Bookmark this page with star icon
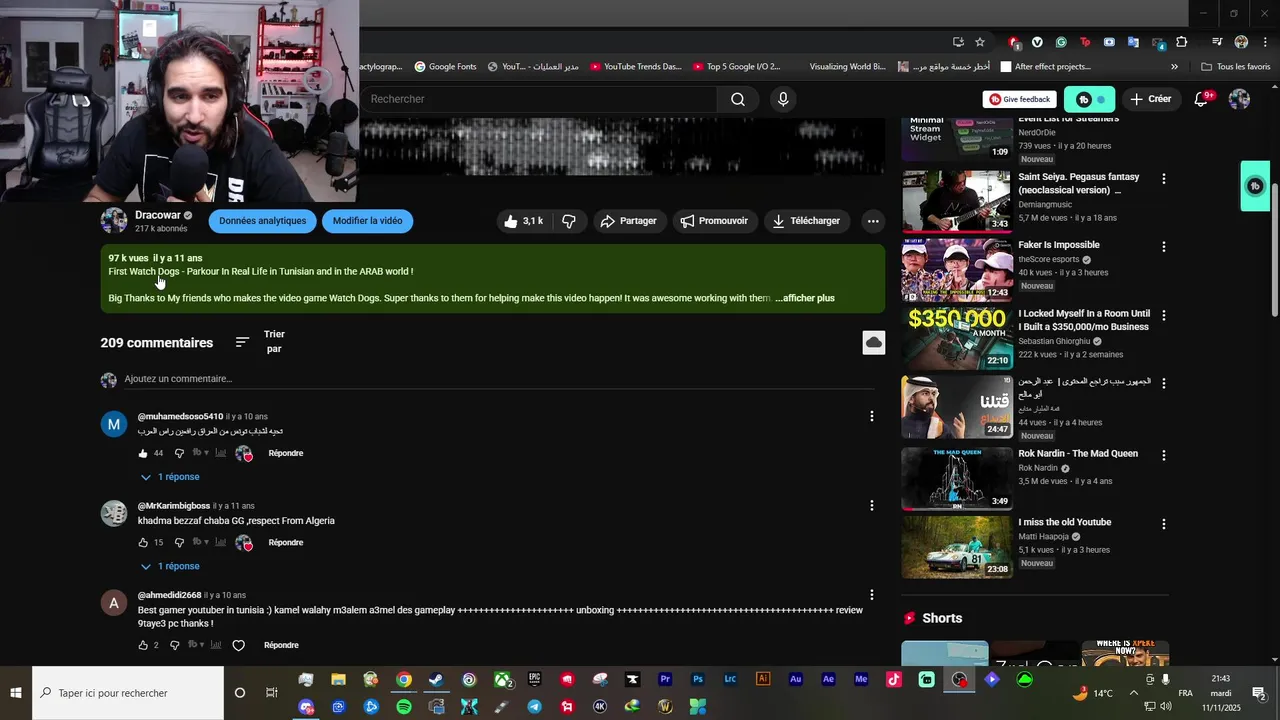Screen dimensions: 1280x720 (x=980, y=42)
